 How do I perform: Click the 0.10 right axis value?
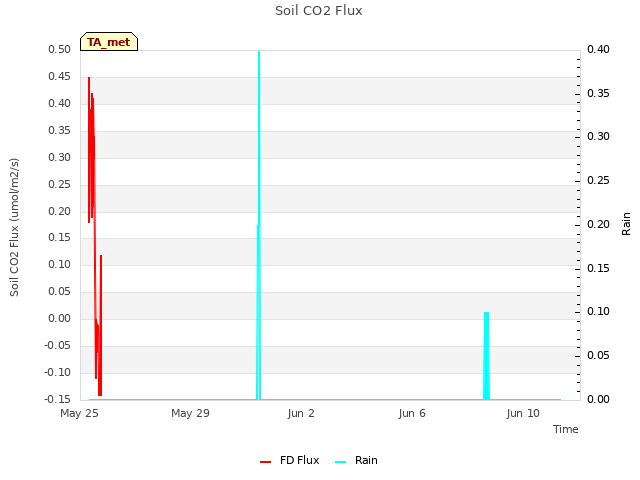click(598, 311)
